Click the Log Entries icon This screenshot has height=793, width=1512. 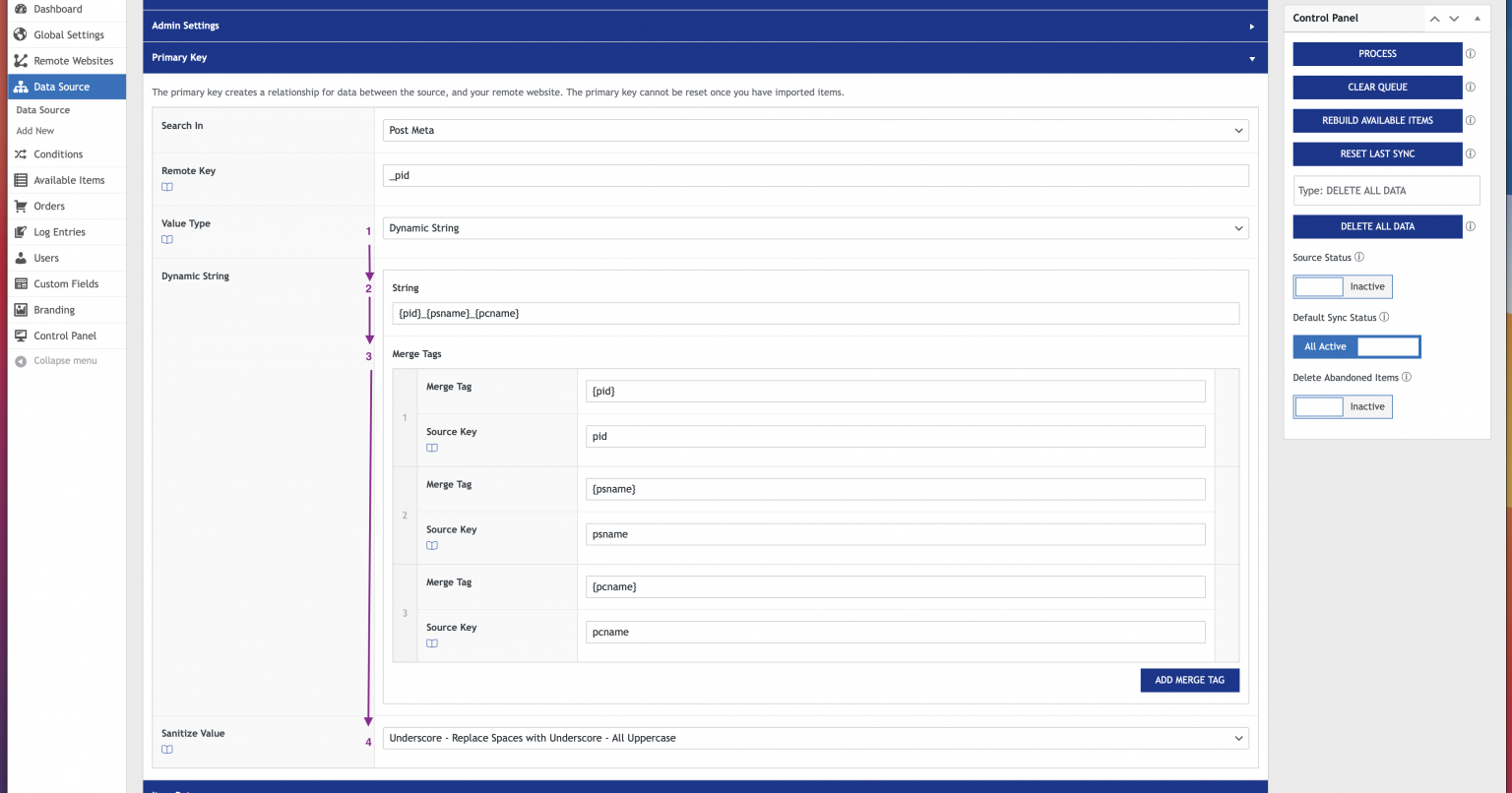pyautogui.click(x=21, y=232)
